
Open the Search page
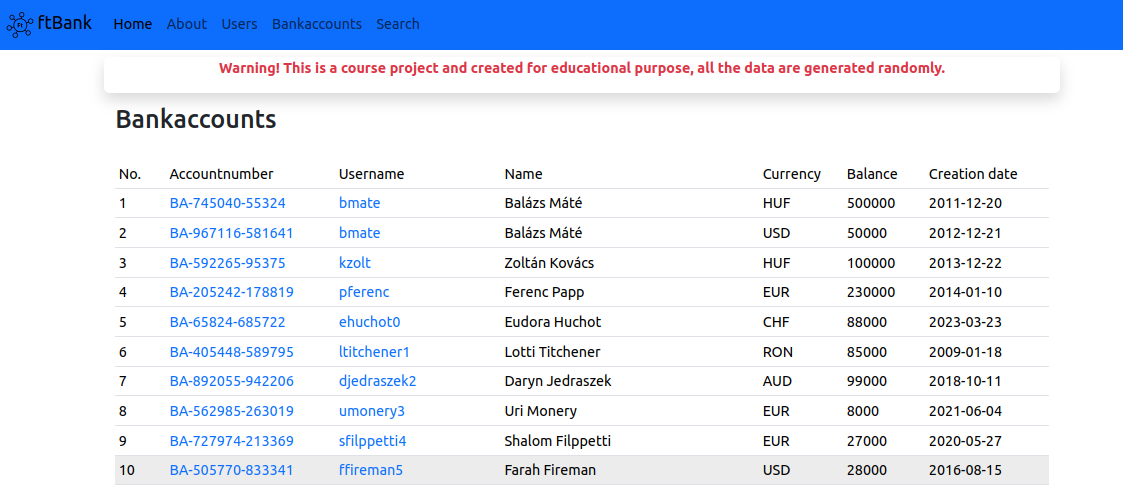click(398, 24)
